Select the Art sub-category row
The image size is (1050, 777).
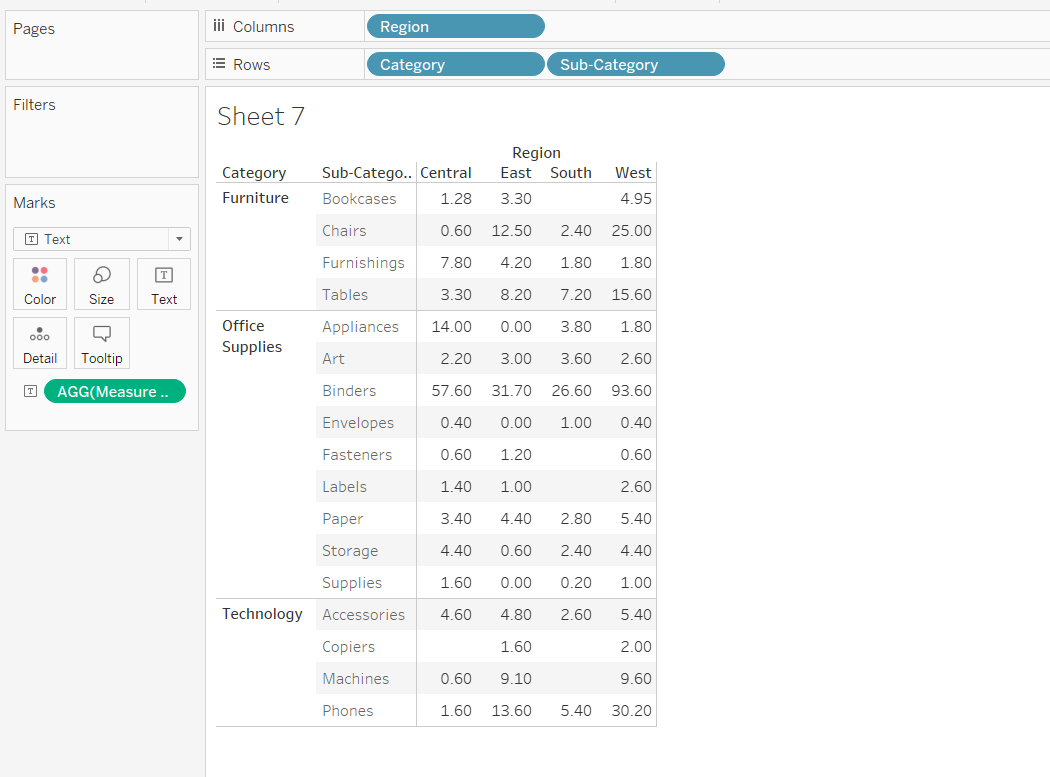pos(333,359)
